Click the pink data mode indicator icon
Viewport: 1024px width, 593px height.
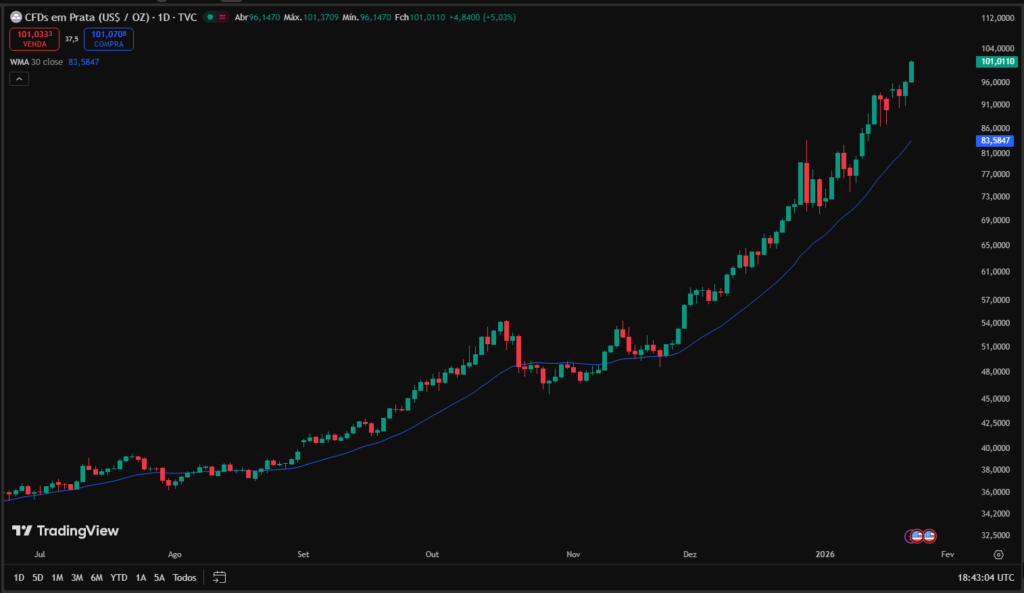(221, 18)
